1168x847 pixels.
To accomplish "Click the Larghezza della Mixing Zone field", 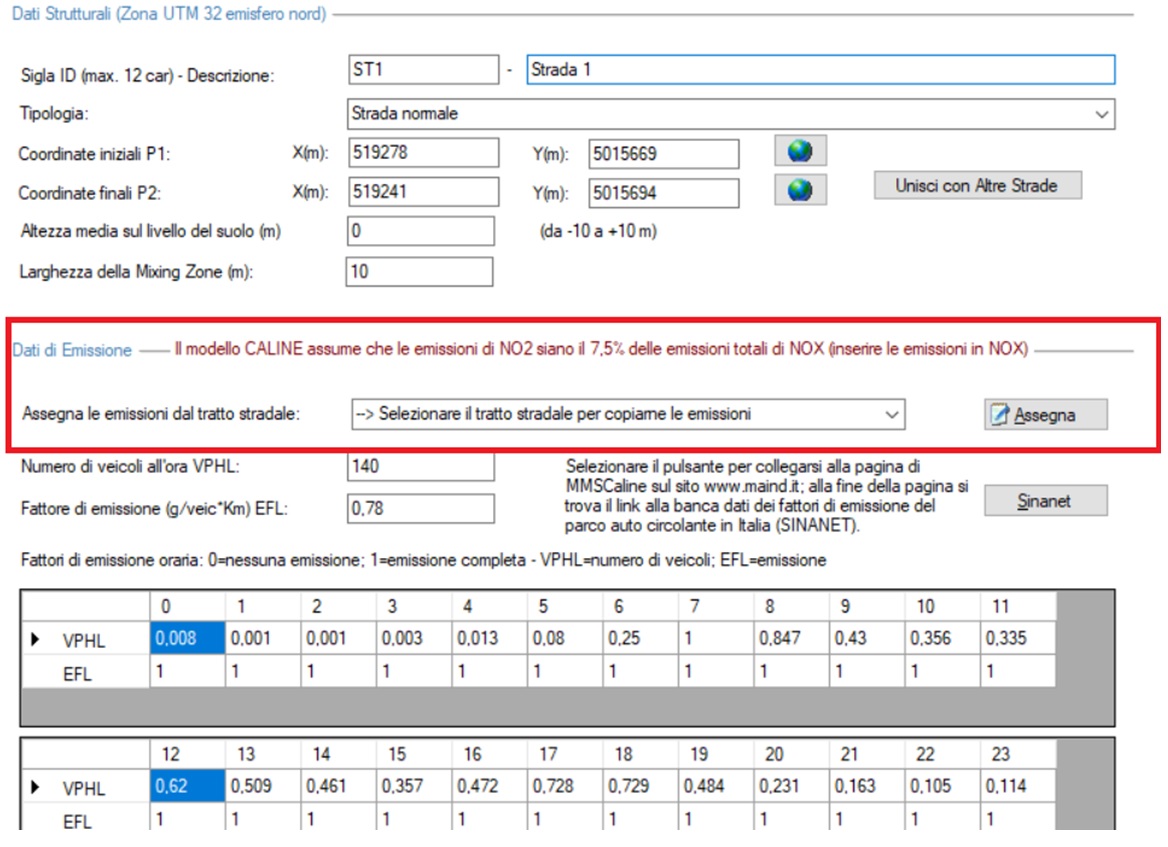I will [x=419, y=271].
